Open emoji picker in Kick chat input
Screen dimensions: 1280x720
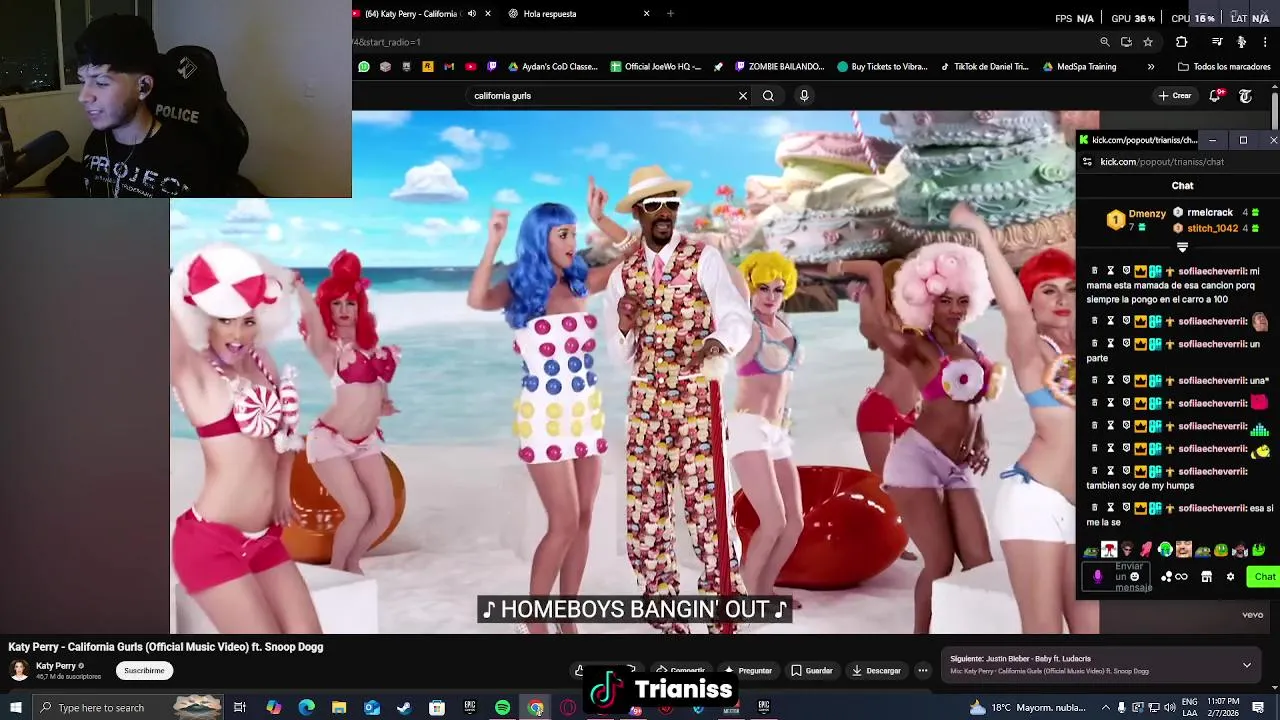click(x=1134, y=577)
